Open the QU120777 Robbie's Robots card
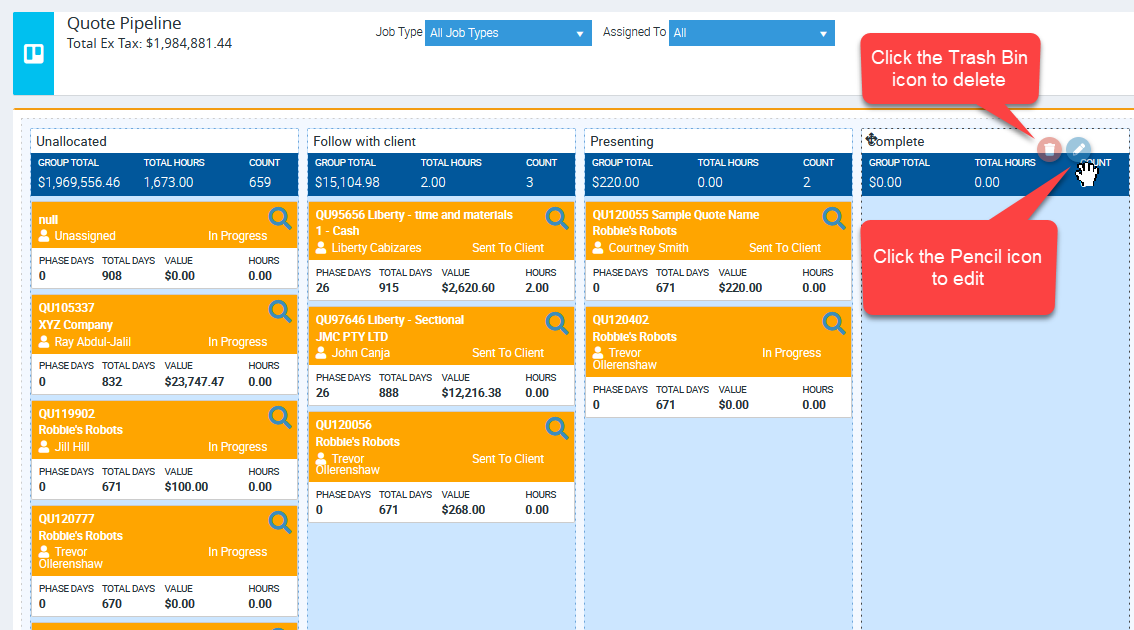Screen dimensions: 1134x630 tap(67, 519)
